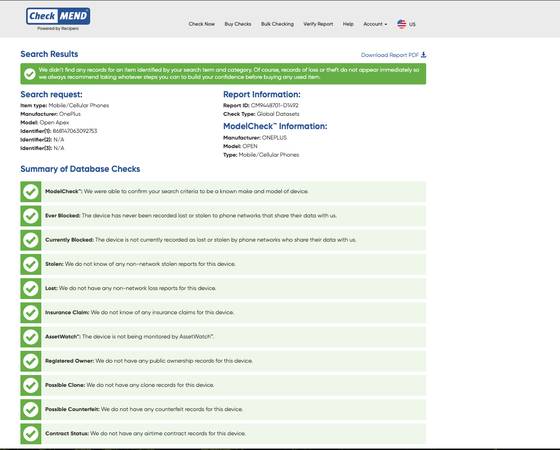Click the Ever Blocked result text
The width and height of the screenshot is (560, 450).
coord(209,216)
